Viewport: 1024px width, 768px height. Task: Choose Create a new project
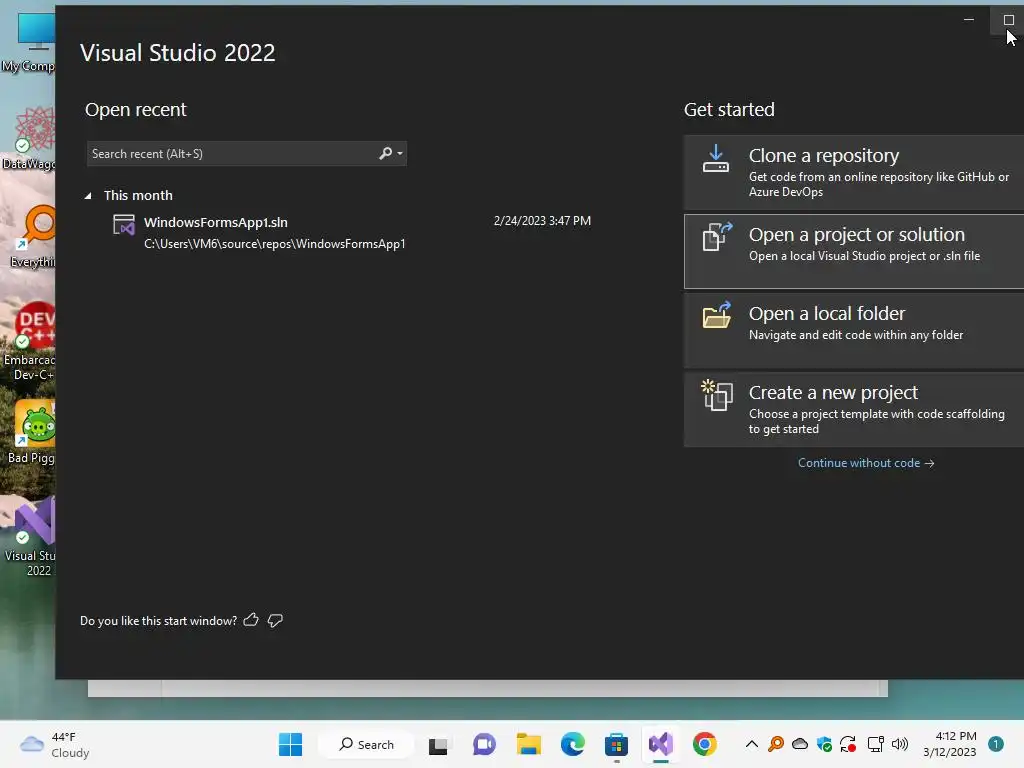pos(854,409)
